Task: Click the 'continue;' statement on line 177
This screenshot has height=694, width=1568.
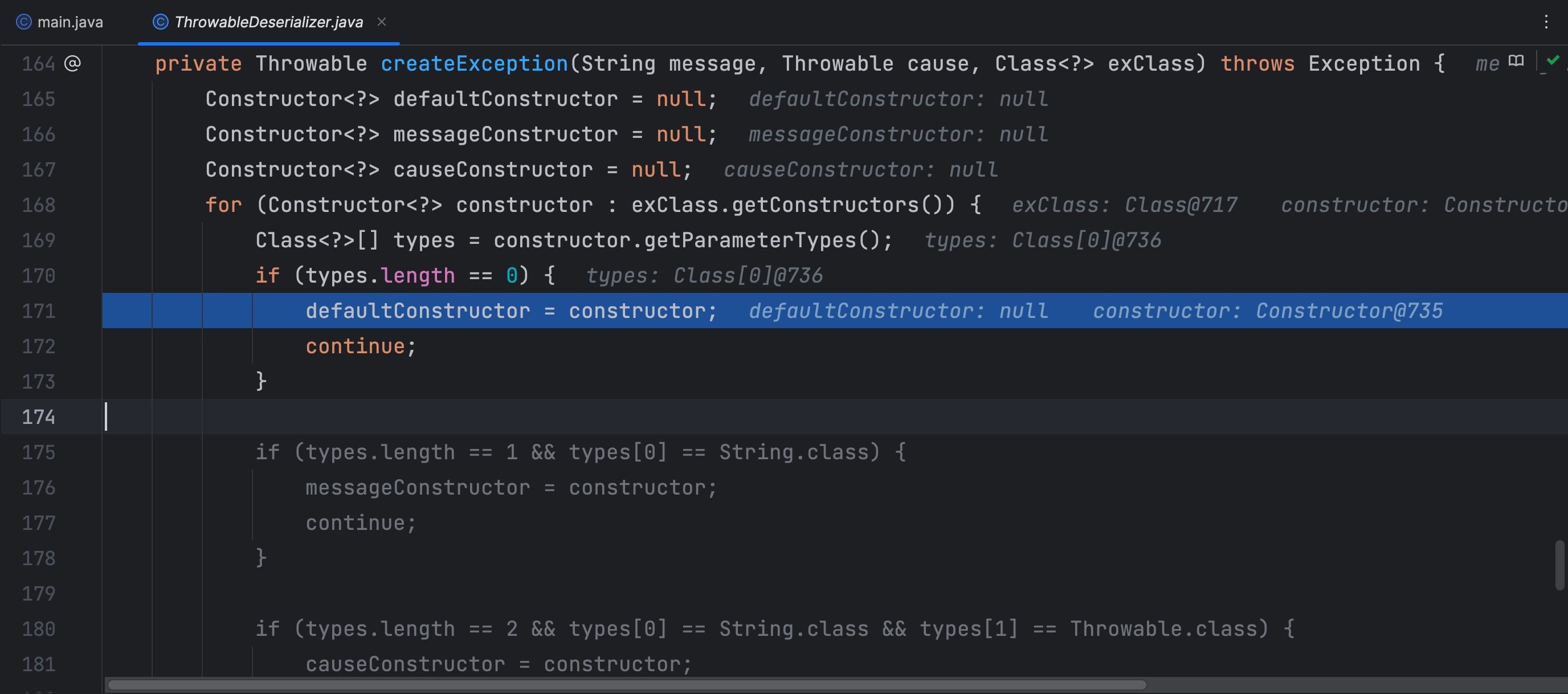Action: [x=361, y=523]
